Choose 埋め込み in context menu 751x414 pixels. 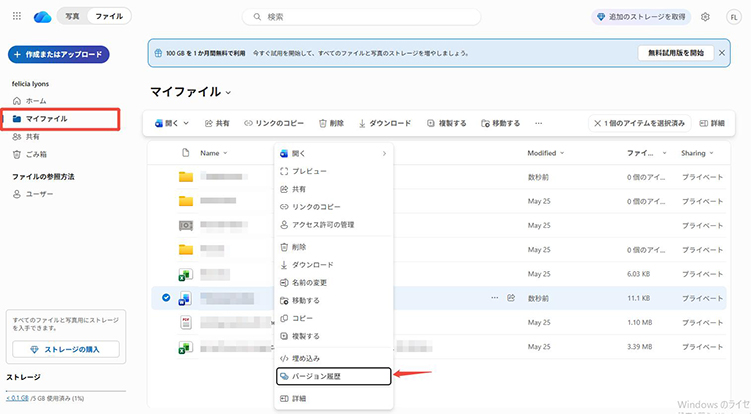click(334, 358)
